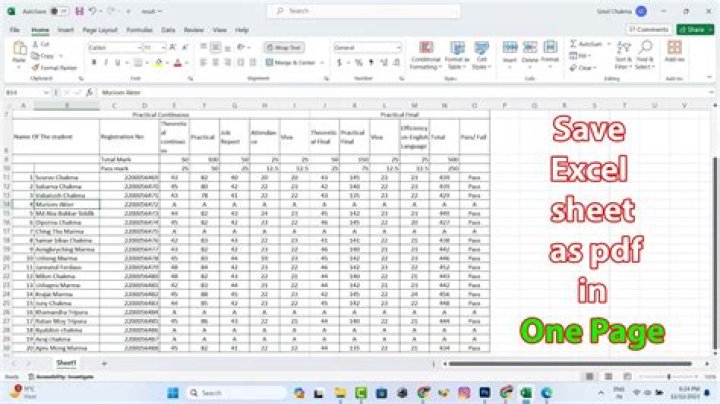Click the Percent Style icon
Screen dimensions: 720x404
[359, 62]
